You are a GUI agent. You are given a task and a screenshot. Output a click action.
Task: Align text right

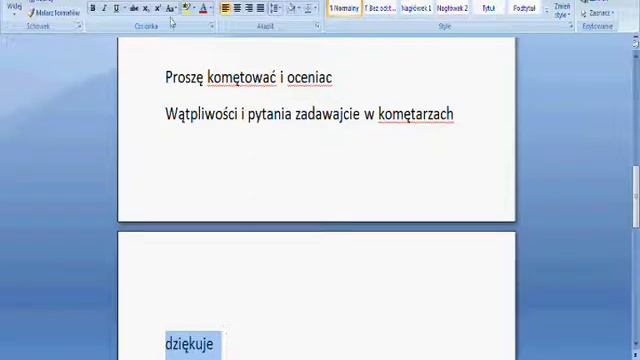[249, 8]
